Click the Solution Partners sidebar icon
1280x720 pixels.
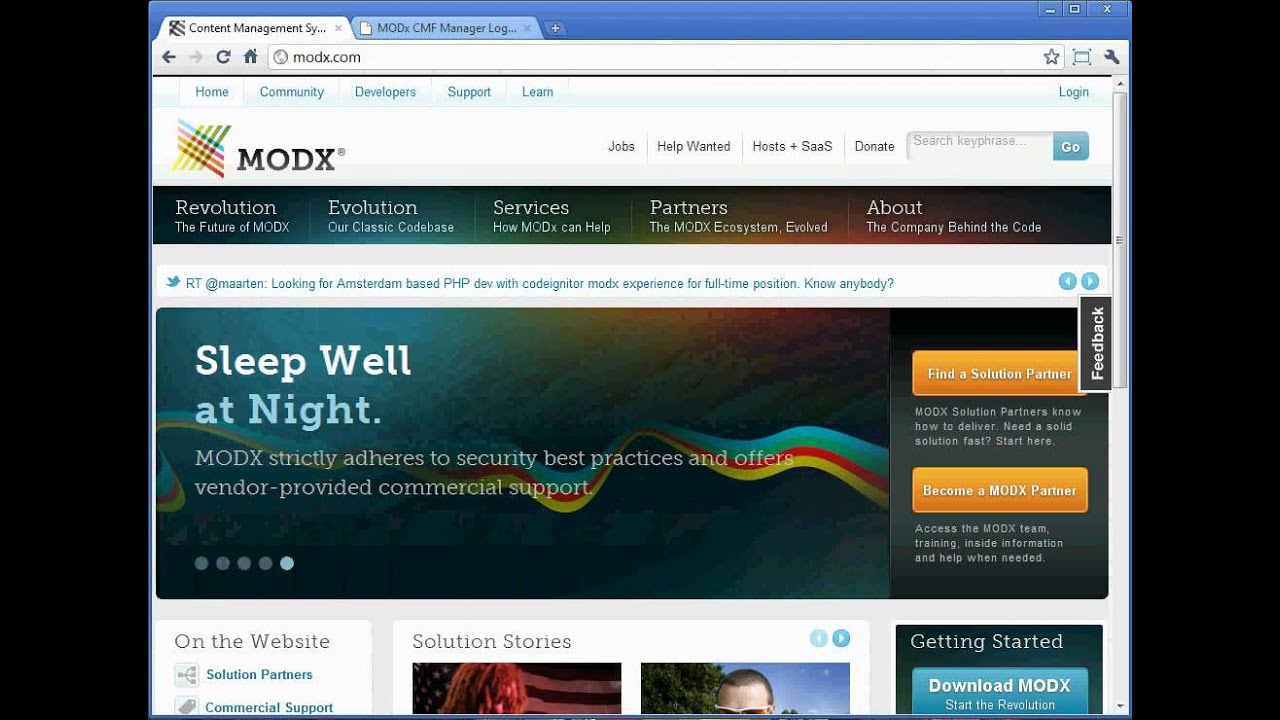(x=187, y=675)
